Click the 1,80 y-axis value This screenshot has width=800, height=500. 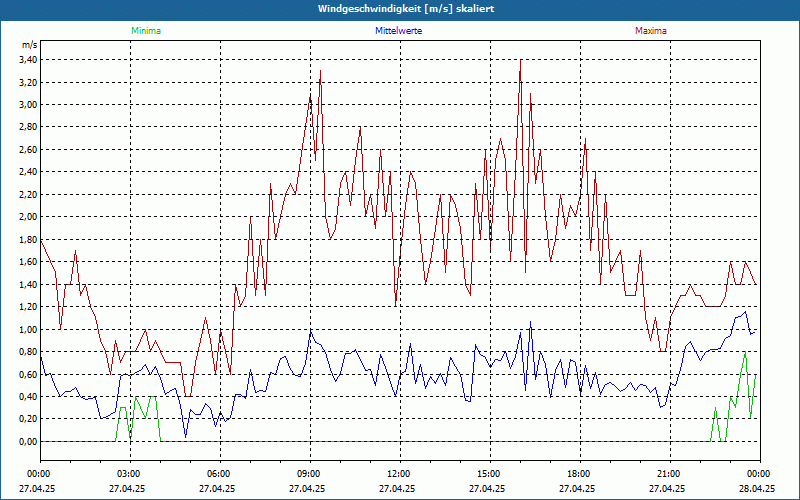pos(28,239)
